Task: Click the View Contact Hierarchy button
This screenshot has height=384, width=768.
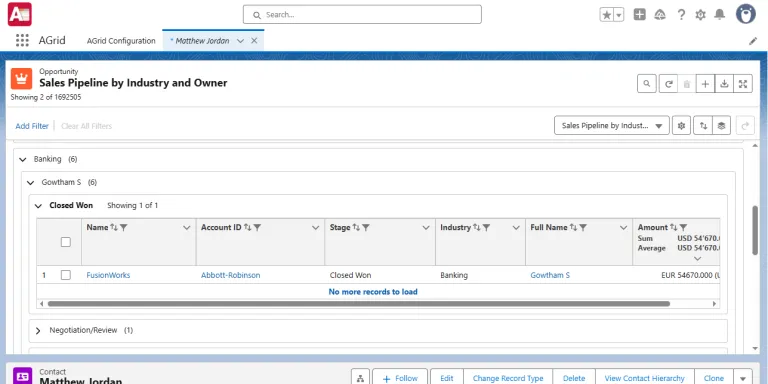Action: [x=644, y=378]
